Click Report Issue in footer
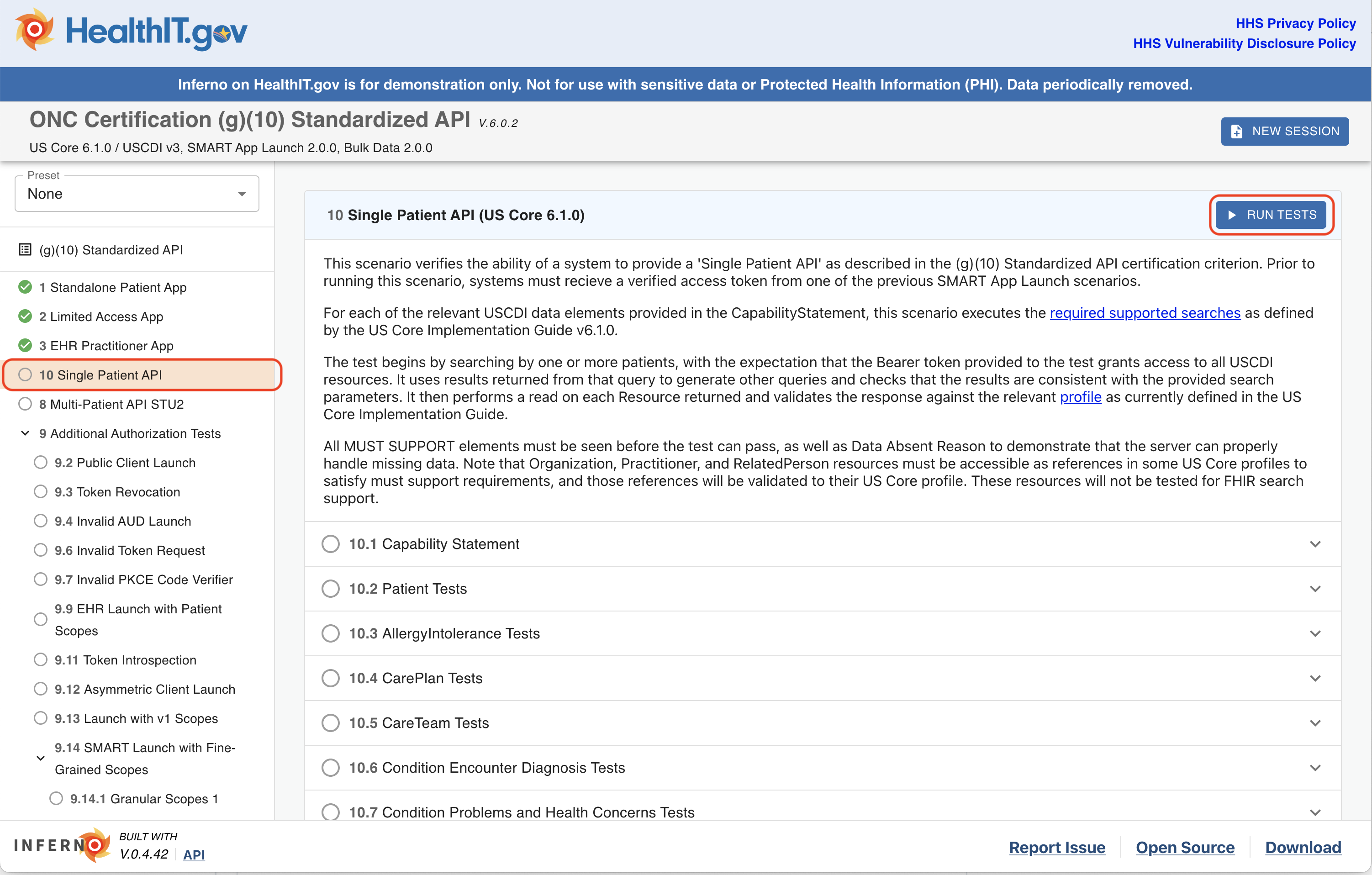Image resolution: width=1372 pixels, height=875 pixels. [x=1057, y=847]
